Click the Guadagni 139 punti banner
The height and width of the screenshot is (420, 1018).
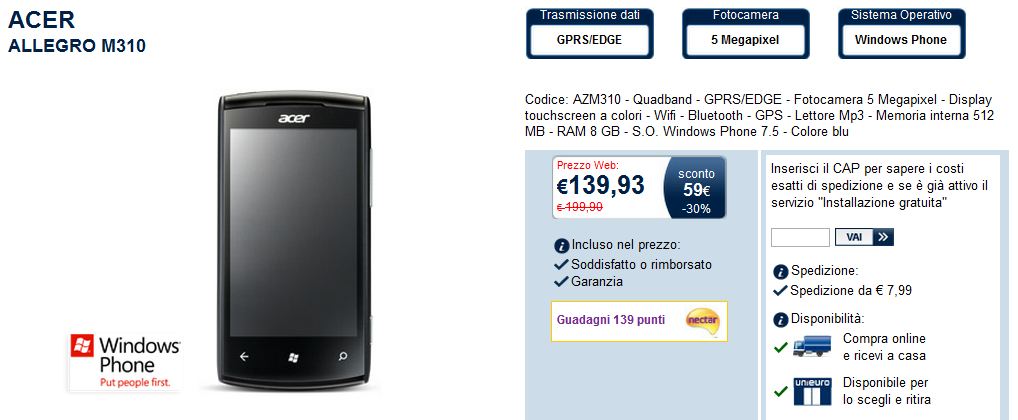(x=639, y=321)
